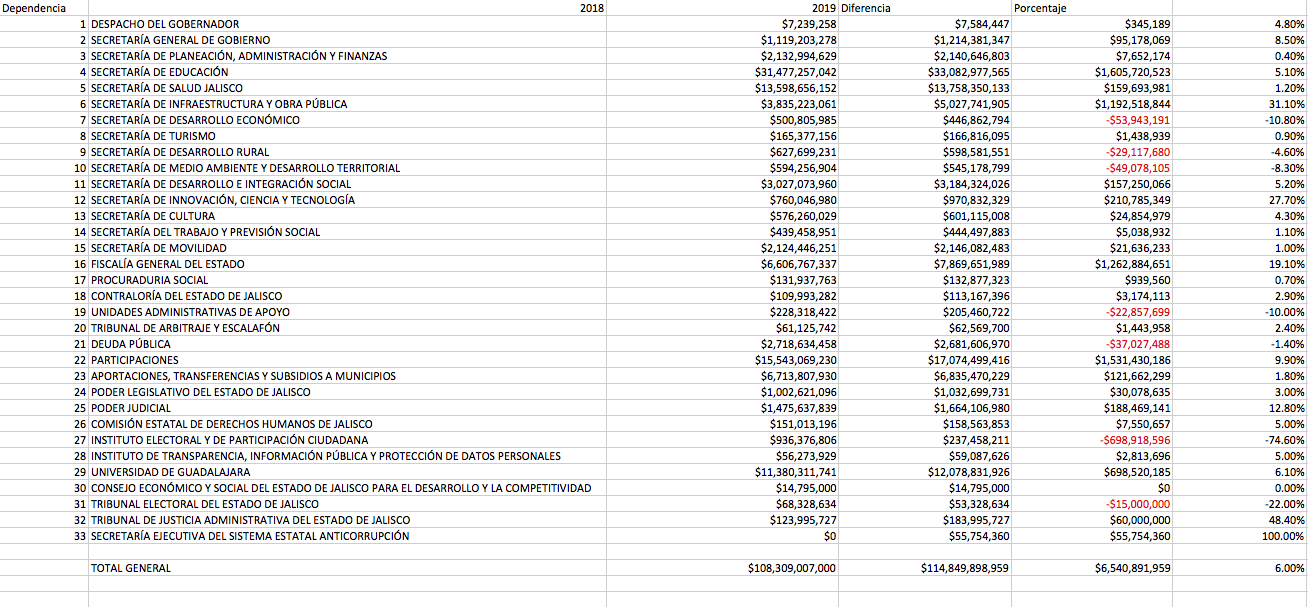The height and width of the screenshot is (607, 1308).
Task: Select the cell with value $13,758,350,133
Action: tap(925, 88)
